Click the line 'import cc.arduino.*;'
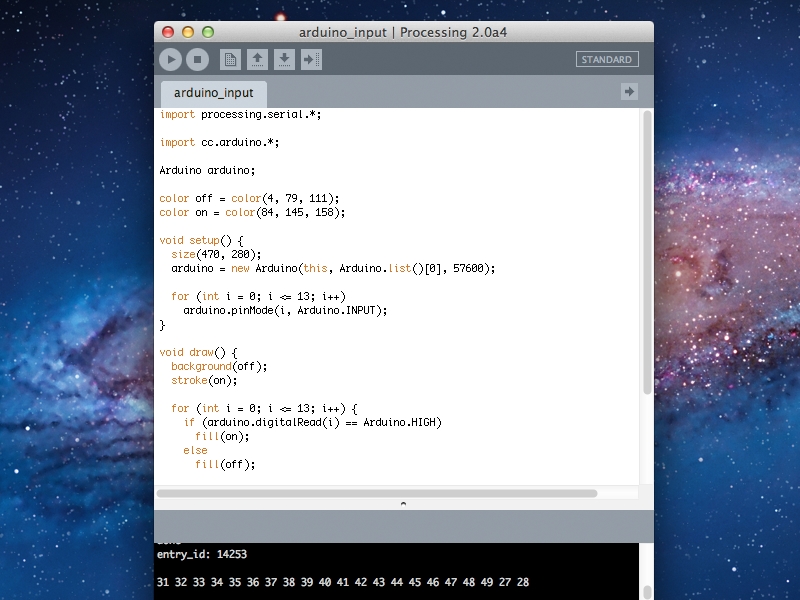Screen dimensions: 800x600 [x=219, y=143]
